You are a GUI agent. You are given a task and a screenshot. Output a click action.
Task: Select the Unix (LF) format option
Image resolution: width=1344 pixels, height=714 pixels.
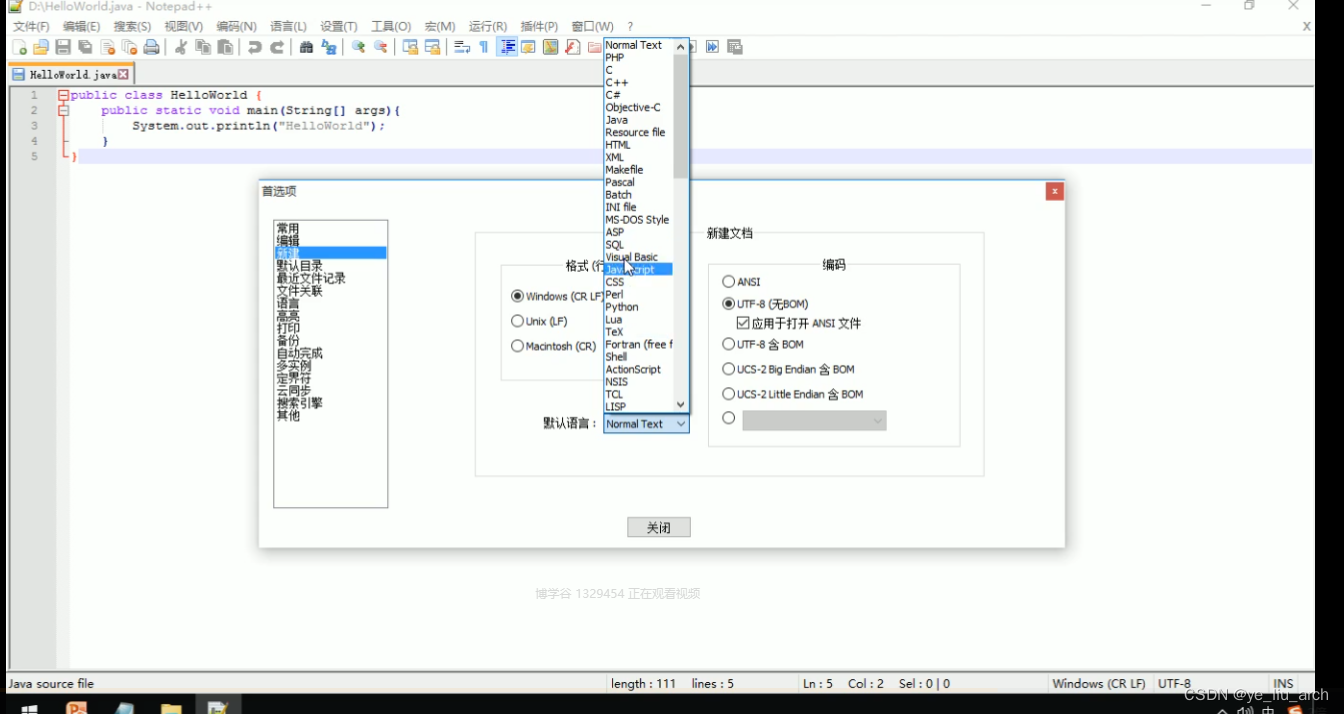pyautogui.click(x=517, y=321)
